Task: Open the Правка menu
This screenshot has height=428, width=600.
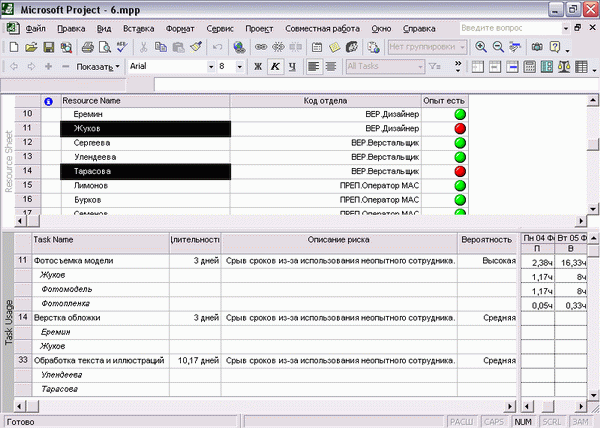Action: [71, 29]
